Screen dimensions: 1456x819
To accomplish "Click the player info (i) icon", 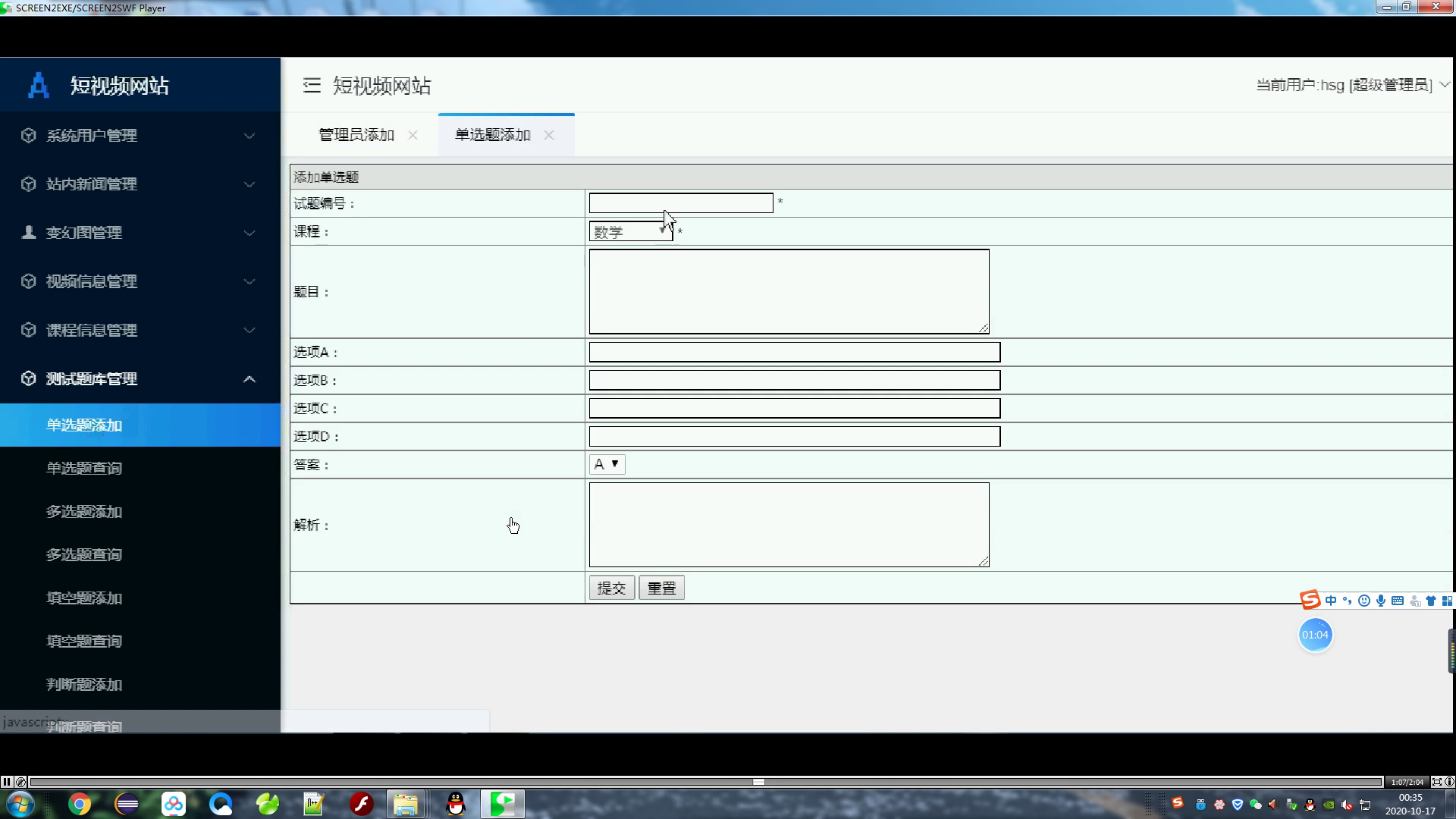I will [1449, 782].
